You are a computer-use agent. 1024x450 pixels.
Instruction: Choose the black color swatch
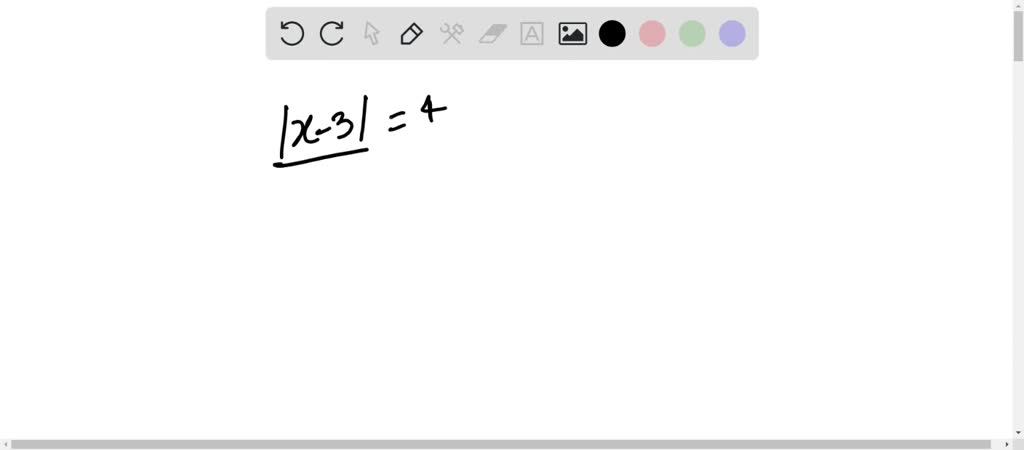click(x=613, y=33)
